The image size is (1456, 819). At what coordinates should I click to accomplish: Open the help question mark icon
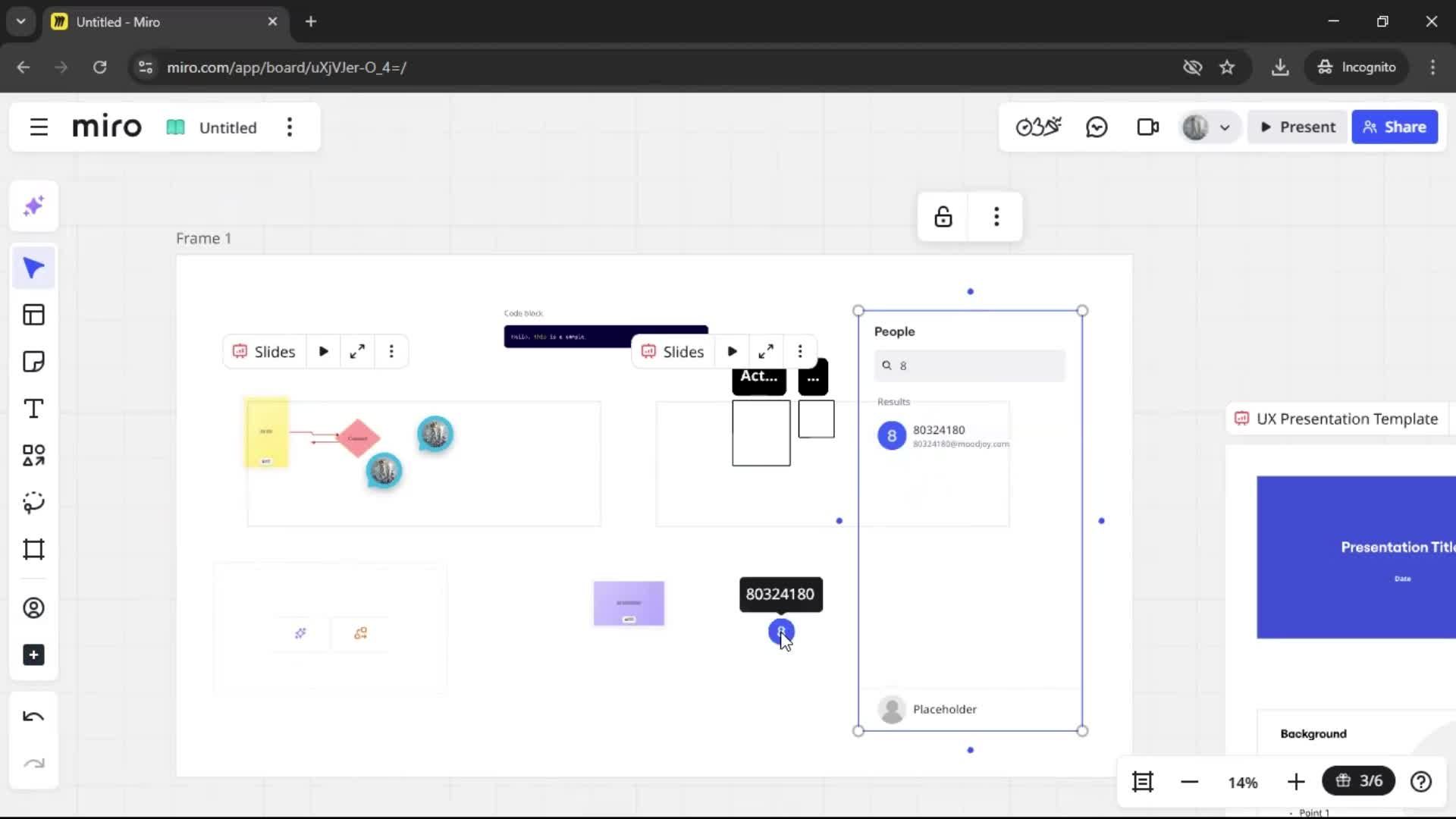point(1421,782)
